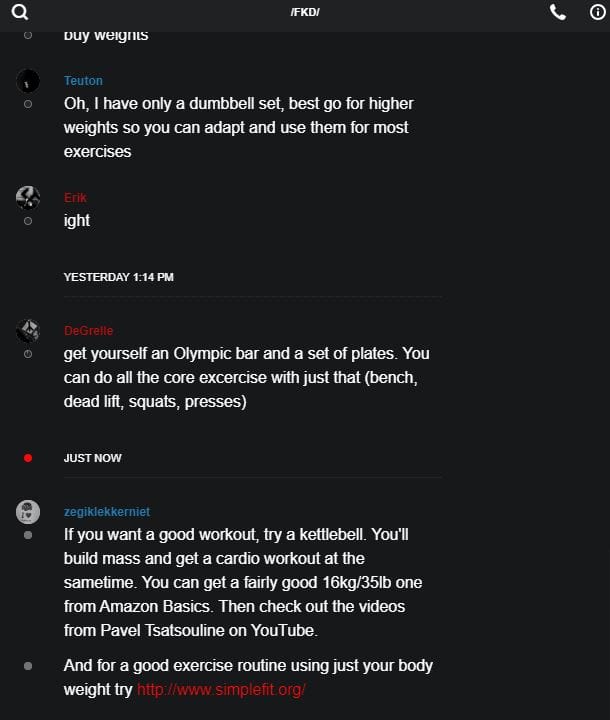
Task: Click Teuton's profile avatar
Action: (x=28, y=81)
